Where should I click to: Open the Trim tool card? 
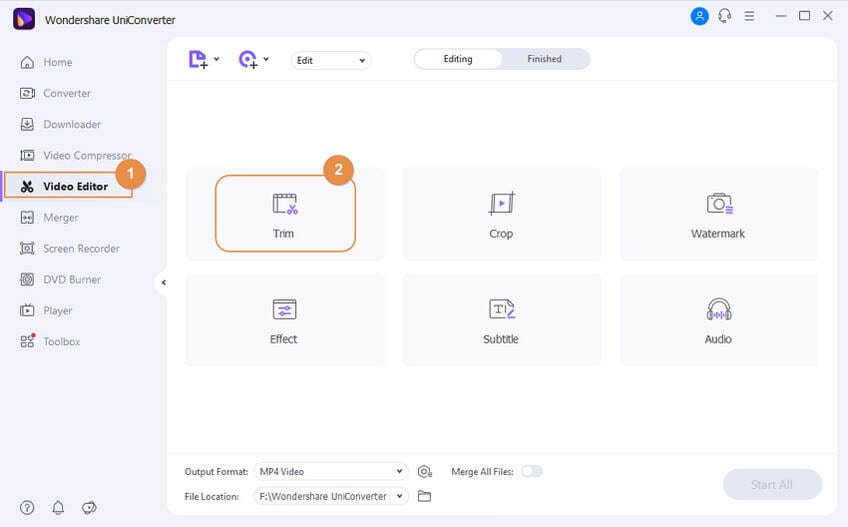click(x=285, y=214)
